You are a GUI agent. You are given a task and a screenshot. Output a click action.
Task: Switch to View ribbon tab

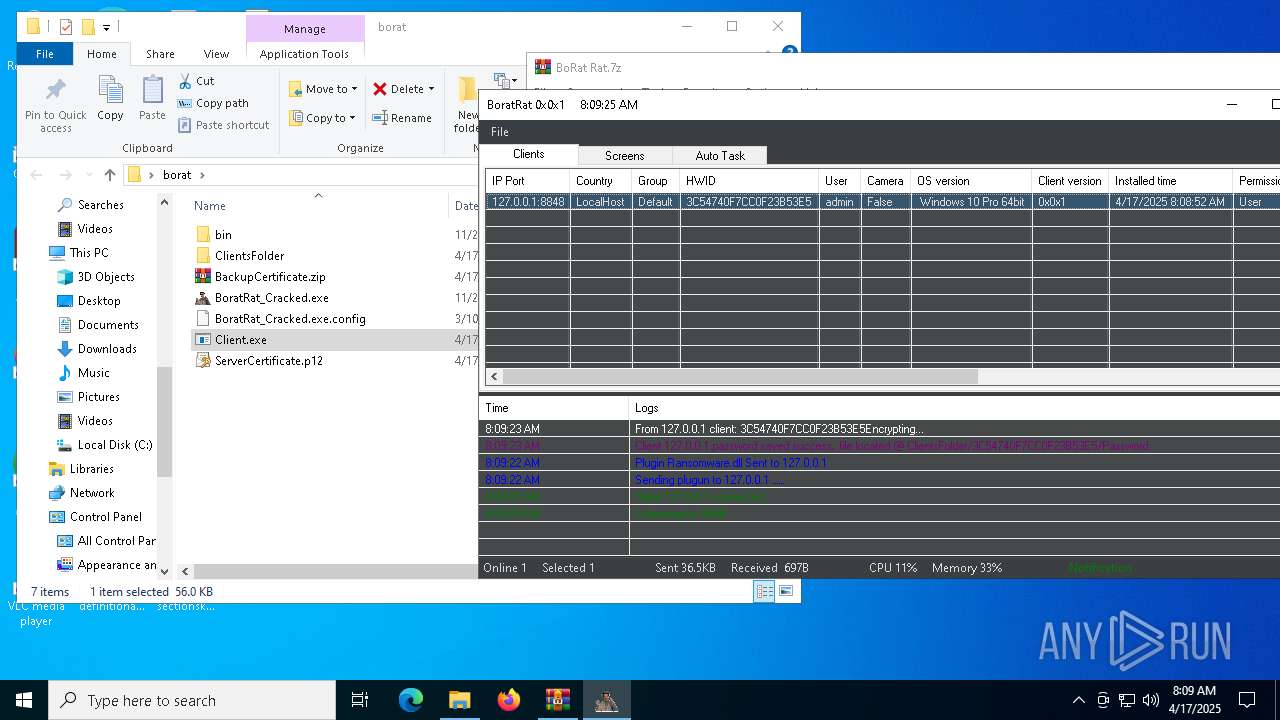[x=216, y=54]
